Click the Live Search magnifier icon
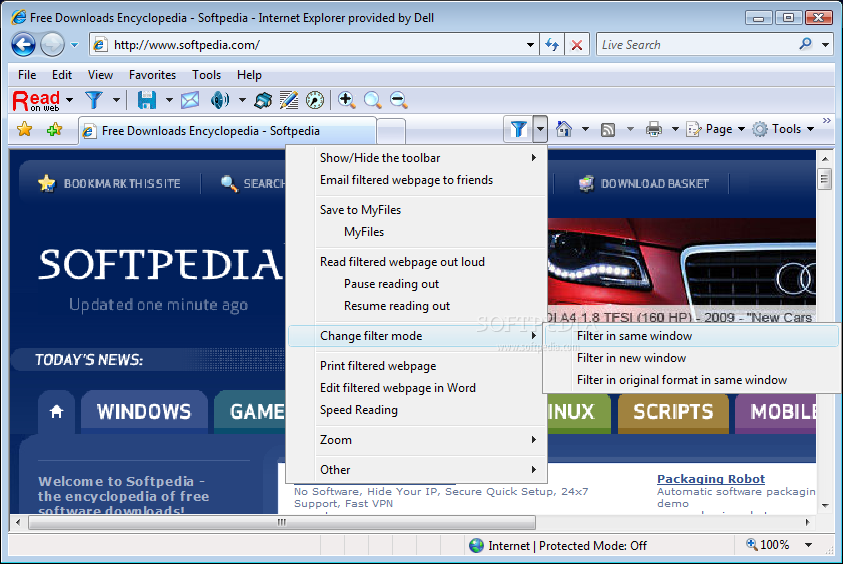This screenshot has height=564, width=843. click(805, 44)
